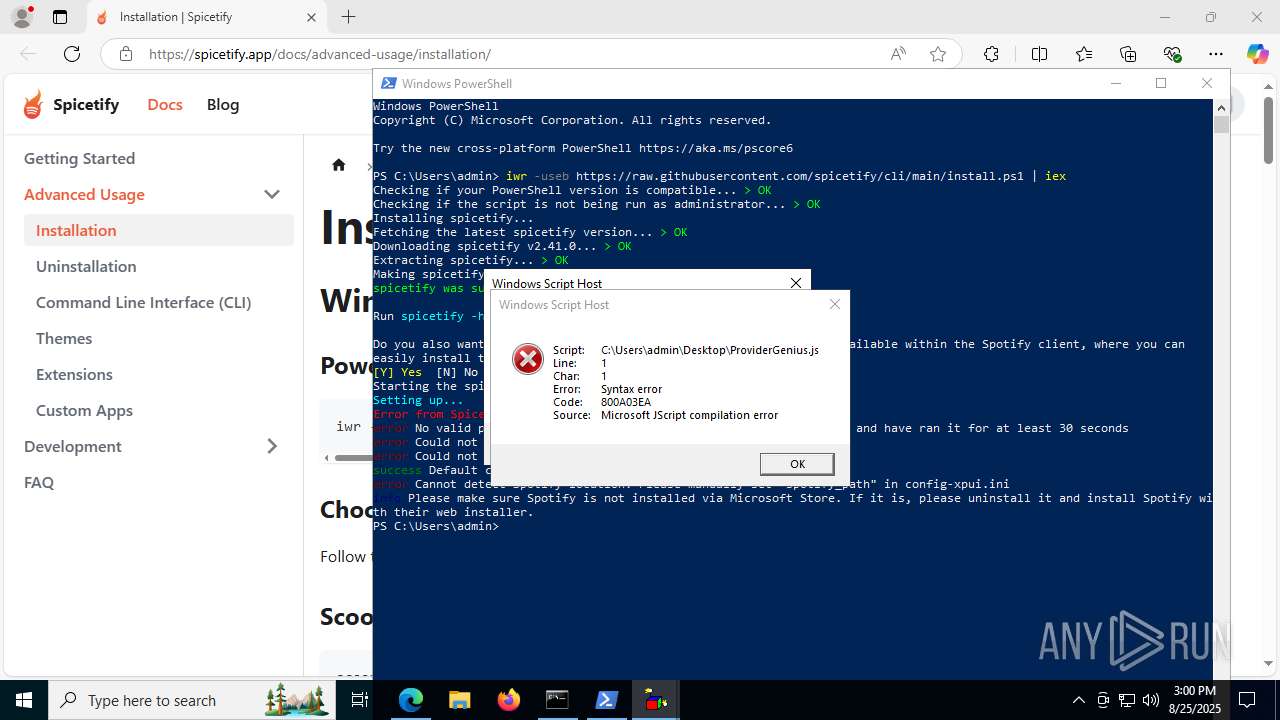Viewport: 1280px width, 720px height.
Task: Open the Extensions puzzle icon
Action: point(991,54)
